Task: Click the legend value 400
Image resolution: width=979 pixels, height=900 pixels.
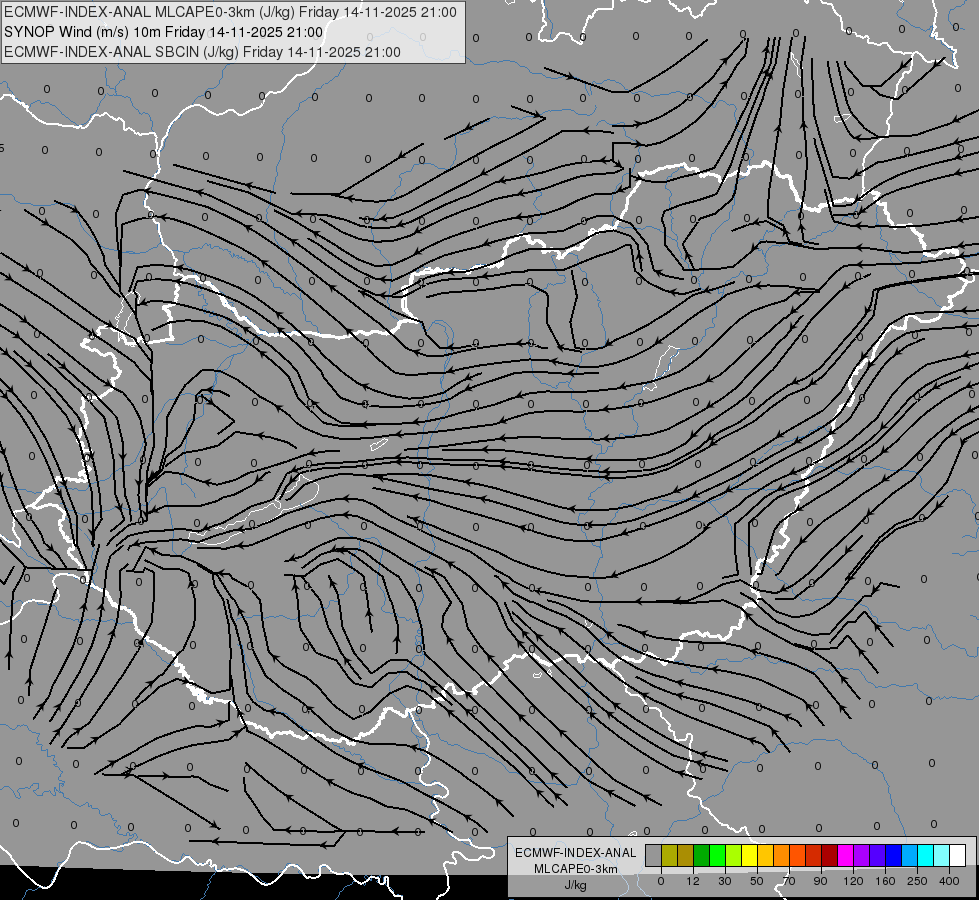Action: pyautogui.click(x=949, y=881)
